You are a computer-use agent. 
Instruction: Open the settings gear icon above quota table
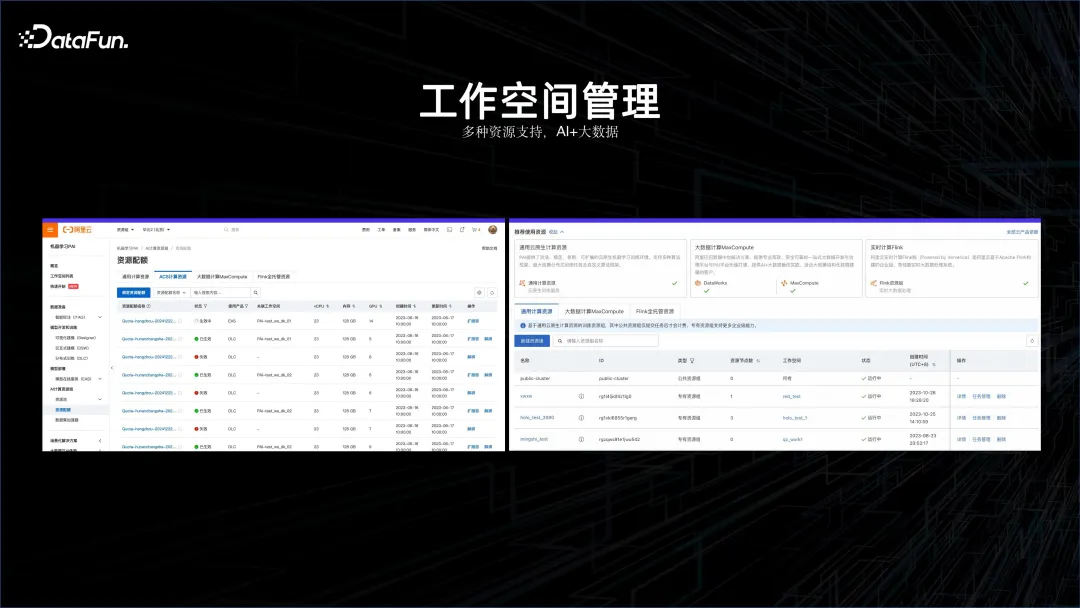point(479,290)
